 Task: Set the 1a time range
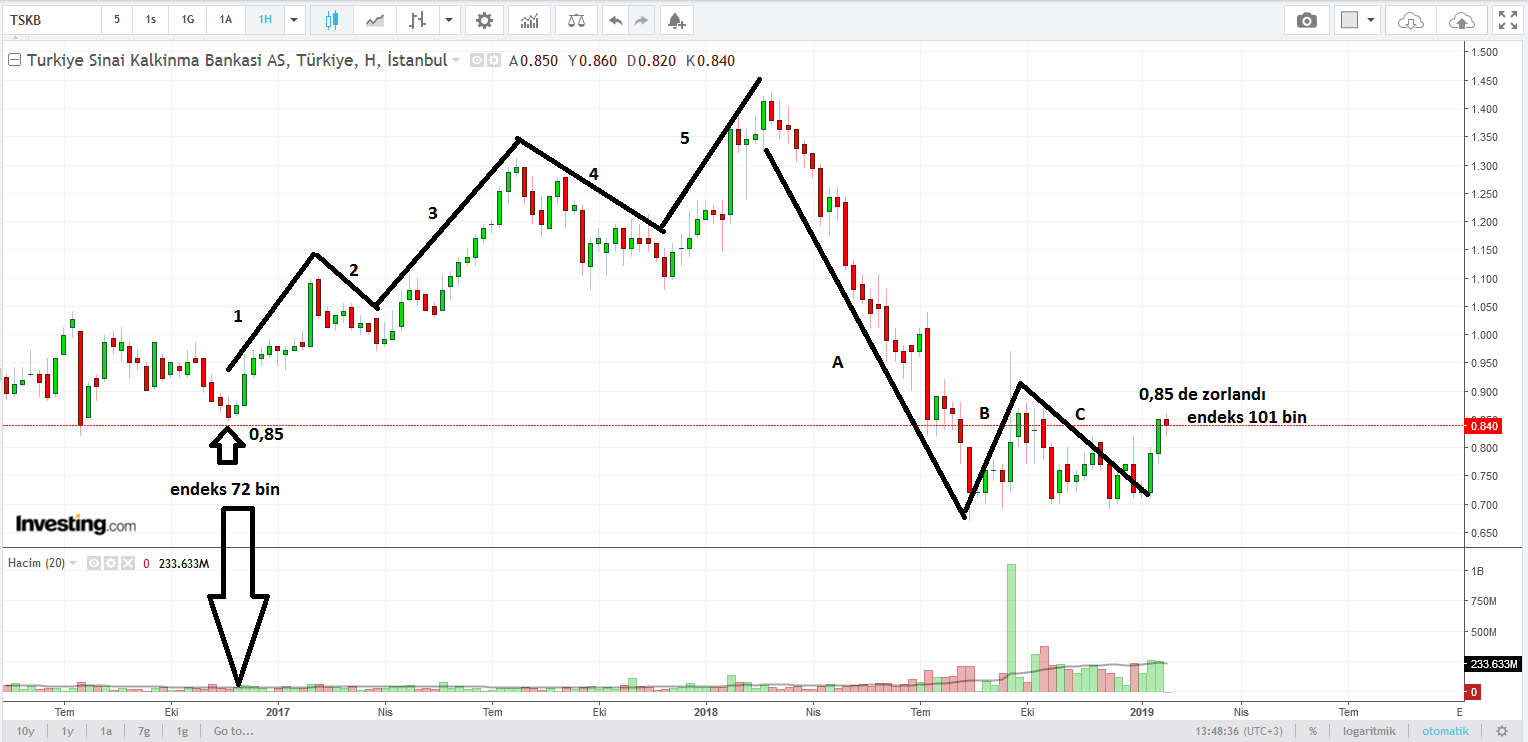[x=106, y=731]
